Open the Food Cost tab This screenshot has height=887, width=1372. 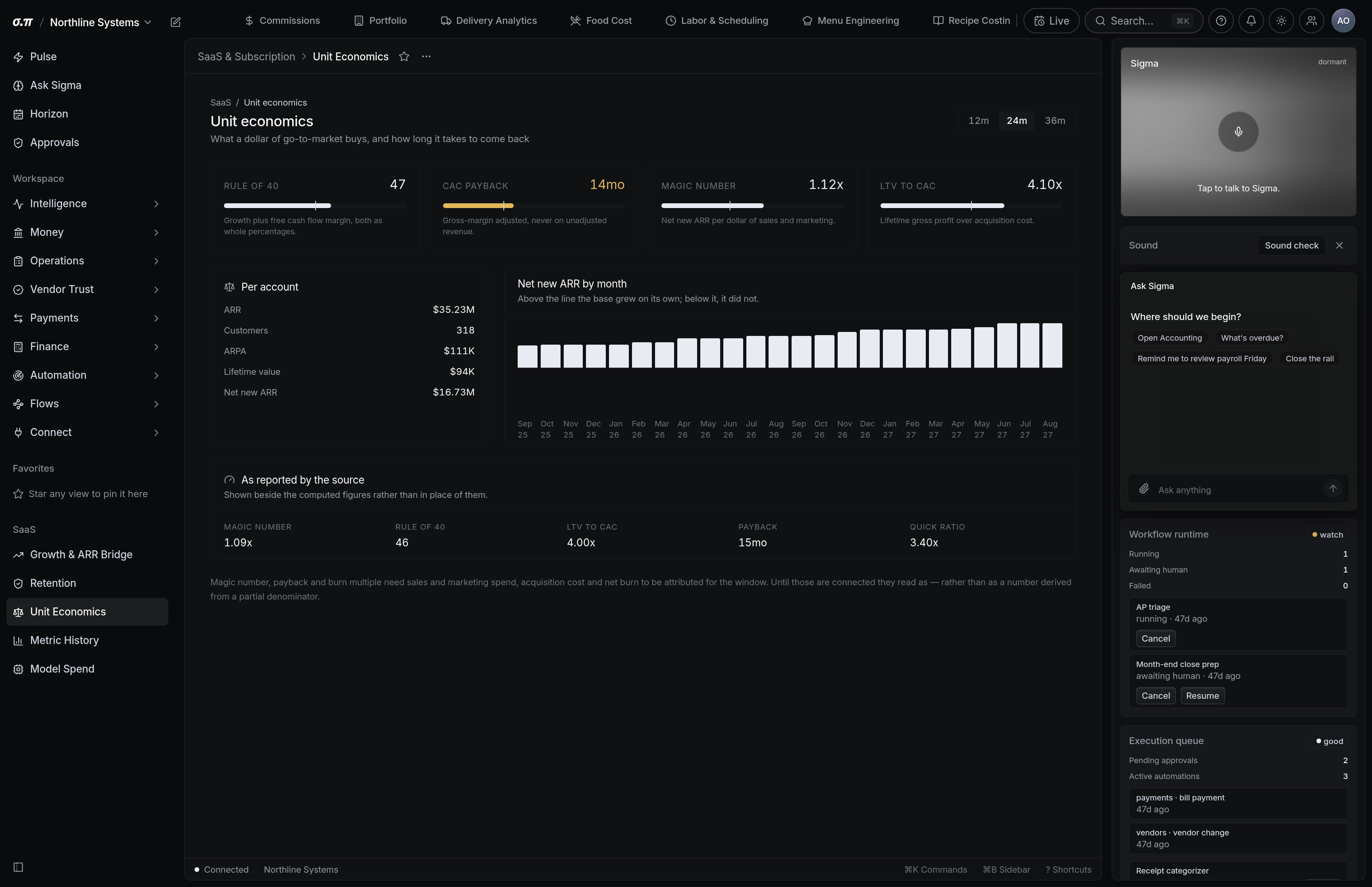601,21
